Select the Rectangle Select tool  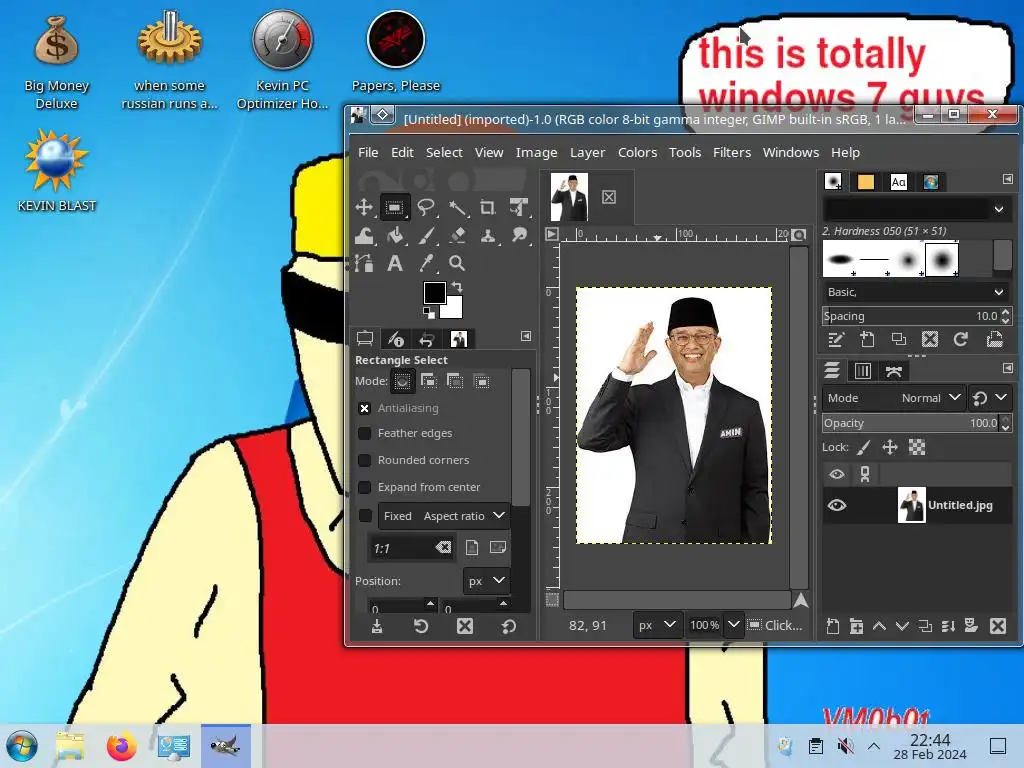coord(394,208)
